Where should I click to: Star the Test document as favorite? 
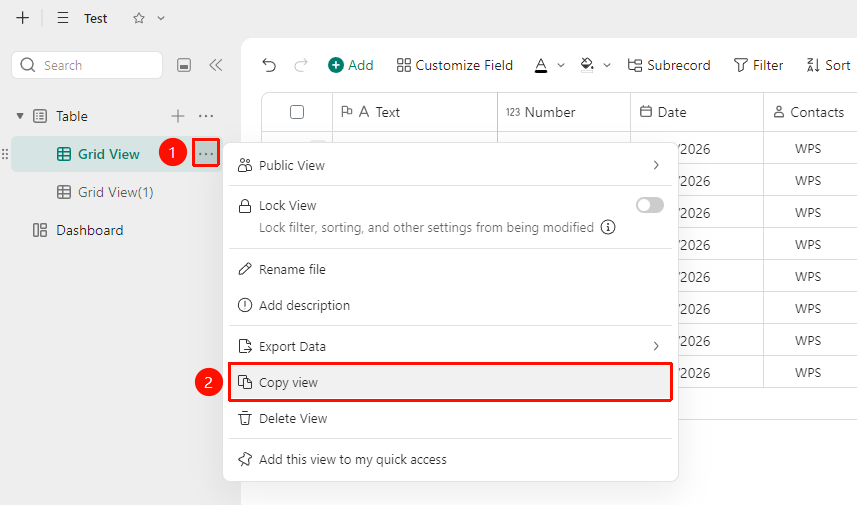point(139,18)
